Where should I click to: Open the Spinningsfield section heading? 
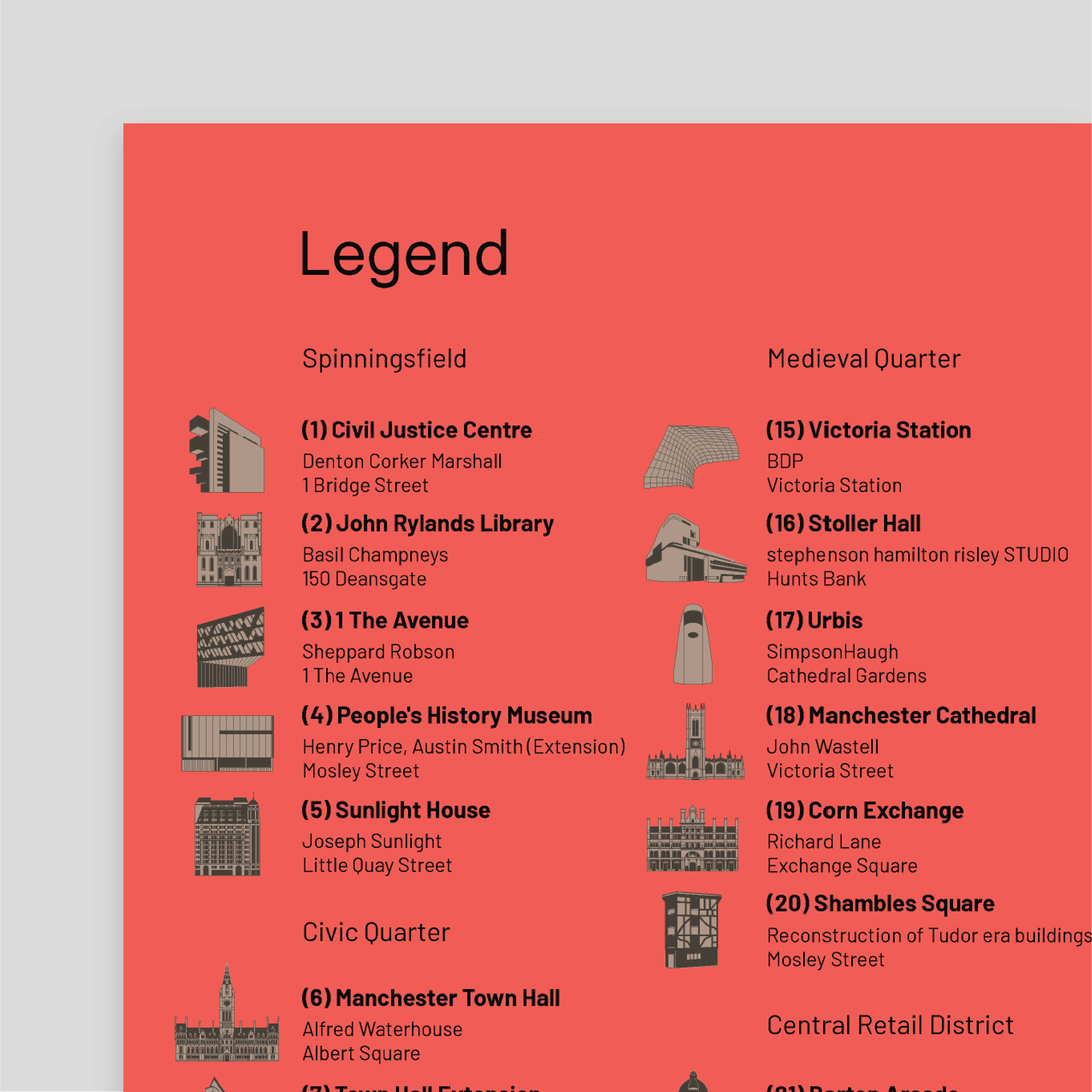point(384,357)
